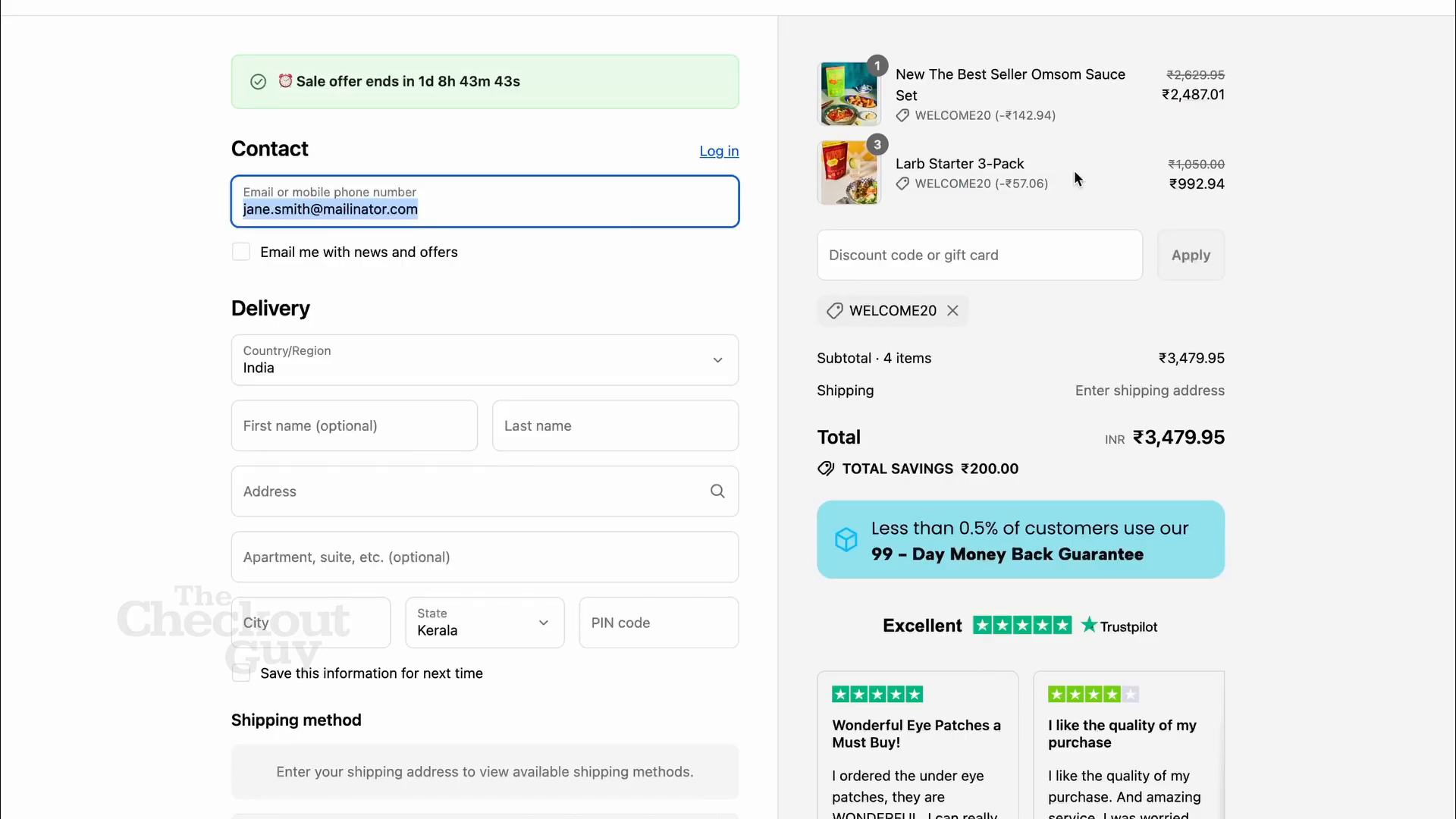Click the ₹992.94 discounted price
The height and width of the screenshot is (819, 1456).
[1197, 184]
